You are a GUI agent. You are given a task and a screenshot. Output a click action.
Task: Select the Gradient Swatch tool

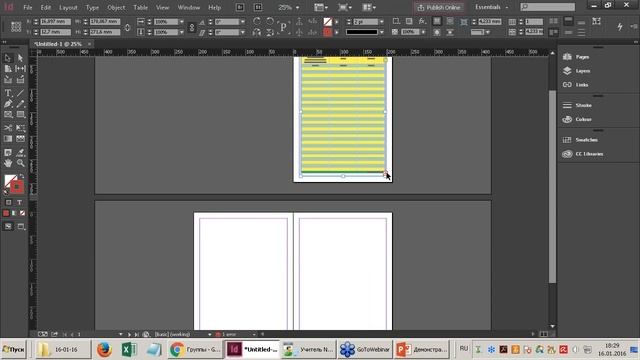[8, 139]
